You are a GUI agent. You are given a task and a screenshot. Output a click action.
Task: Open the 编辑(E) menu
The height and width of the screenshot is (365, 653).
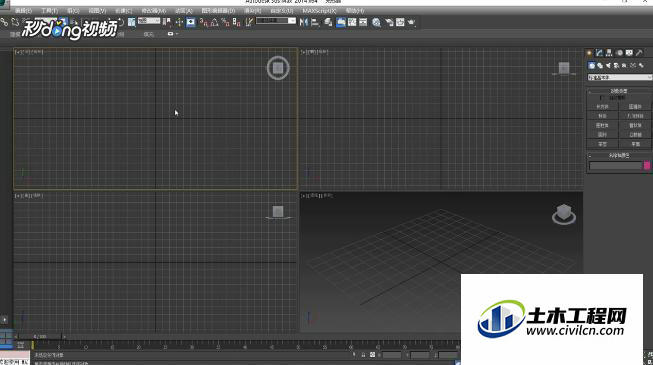pyautogui.click(x=23, y=11)
